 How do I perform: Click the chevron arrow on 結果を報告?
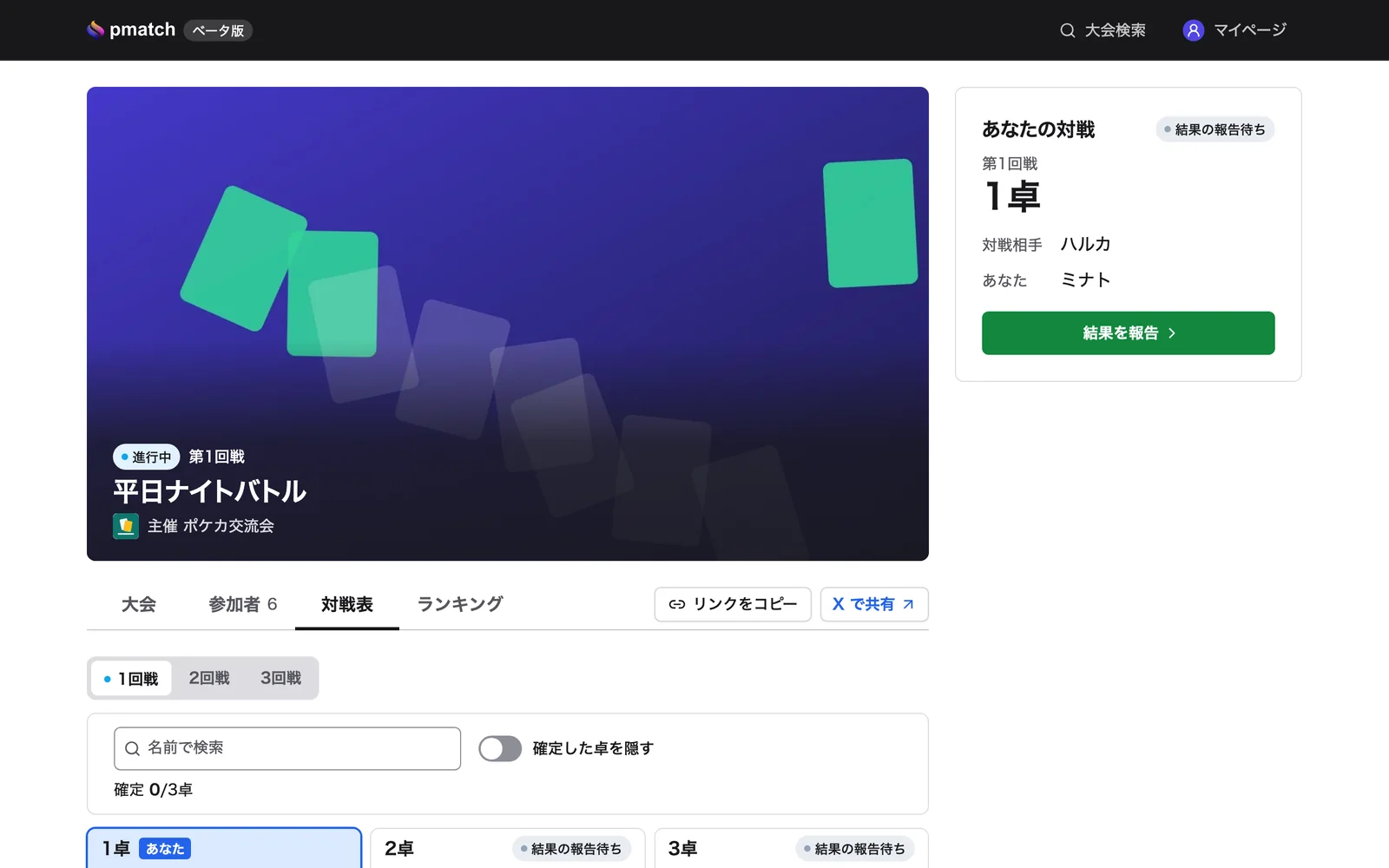click(x=1172, y=333)
